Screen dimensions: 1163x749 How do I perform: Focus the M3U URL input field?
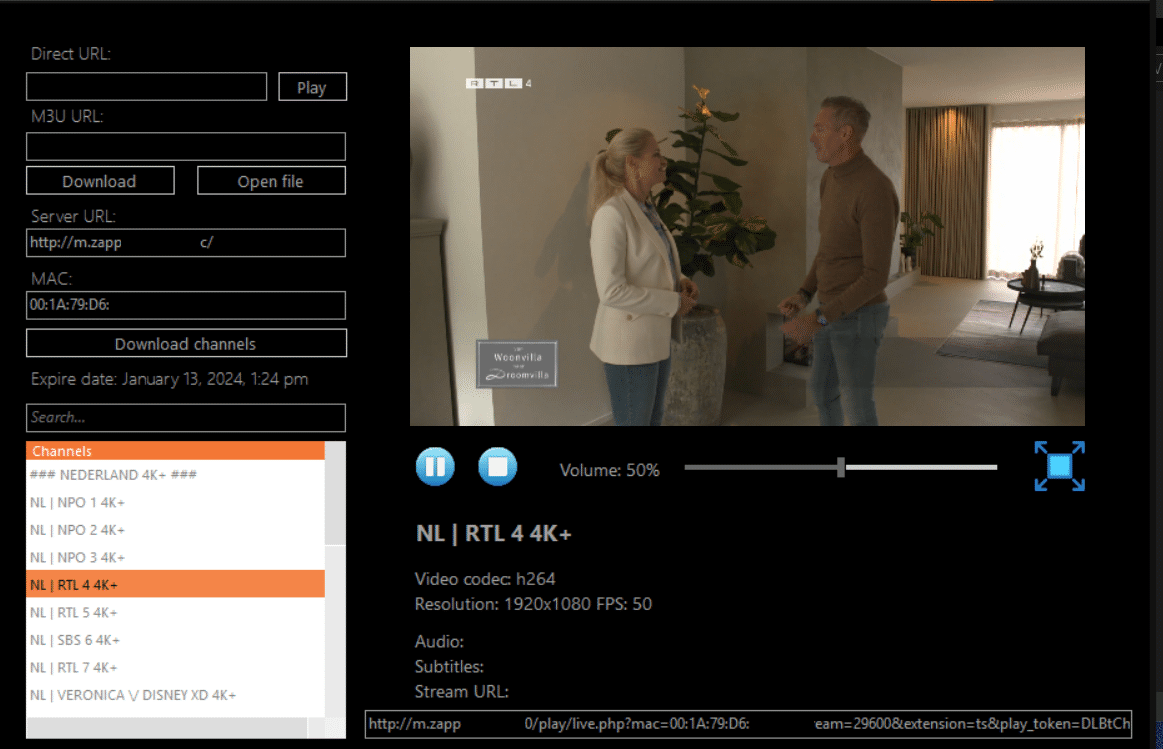pyautogui.click(x=185, y=146)
